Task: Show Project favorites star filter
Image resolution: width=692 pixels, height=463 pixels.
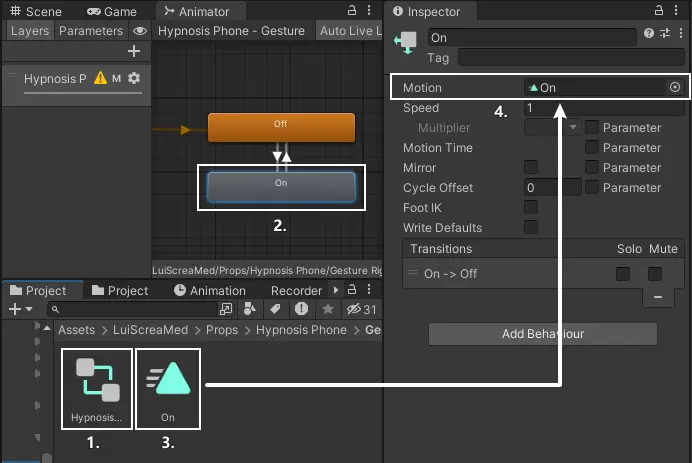Action: point(327,309)
